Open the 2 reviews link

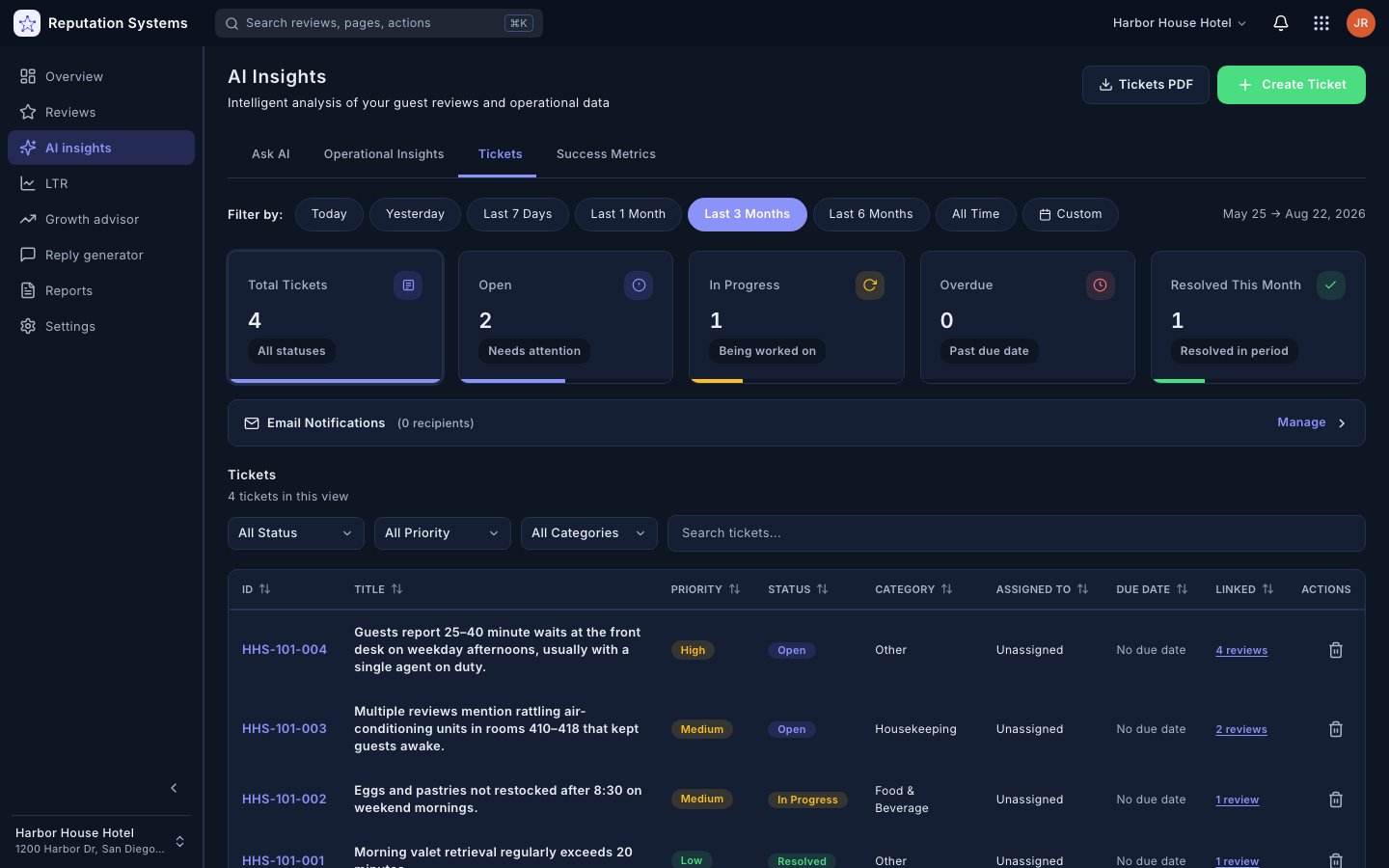(1241, 729)
